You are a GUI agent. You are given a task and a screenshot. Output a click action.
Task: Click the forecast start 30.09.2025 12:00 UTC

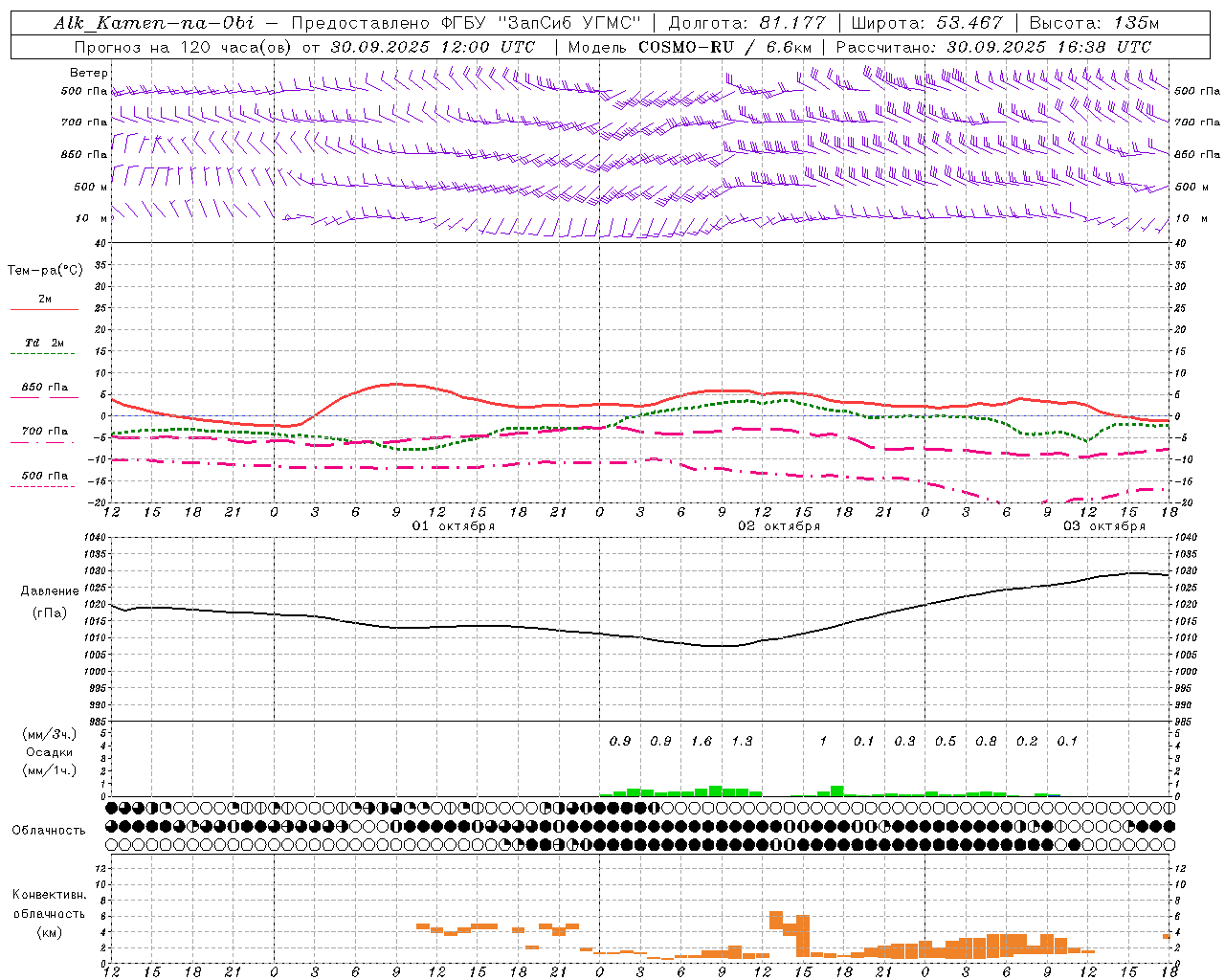click(433, 47)
